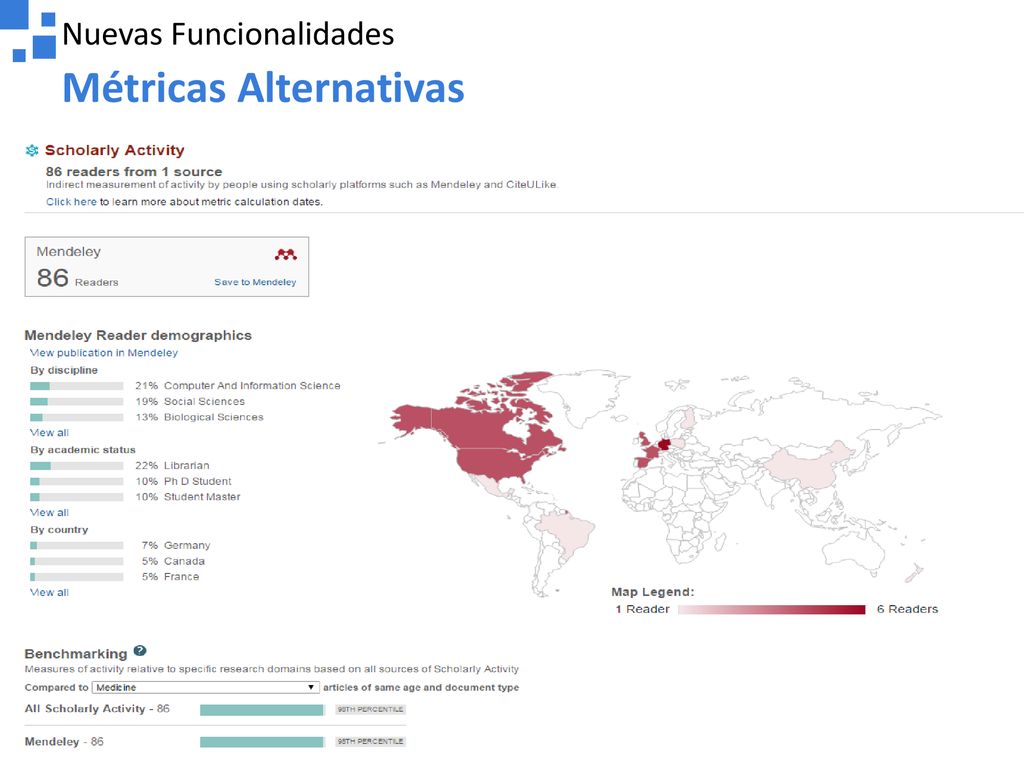This screenshot has width=1024, height=768.
Task: Click the Biological Sciences percentage bar
Action: [76, 417]
